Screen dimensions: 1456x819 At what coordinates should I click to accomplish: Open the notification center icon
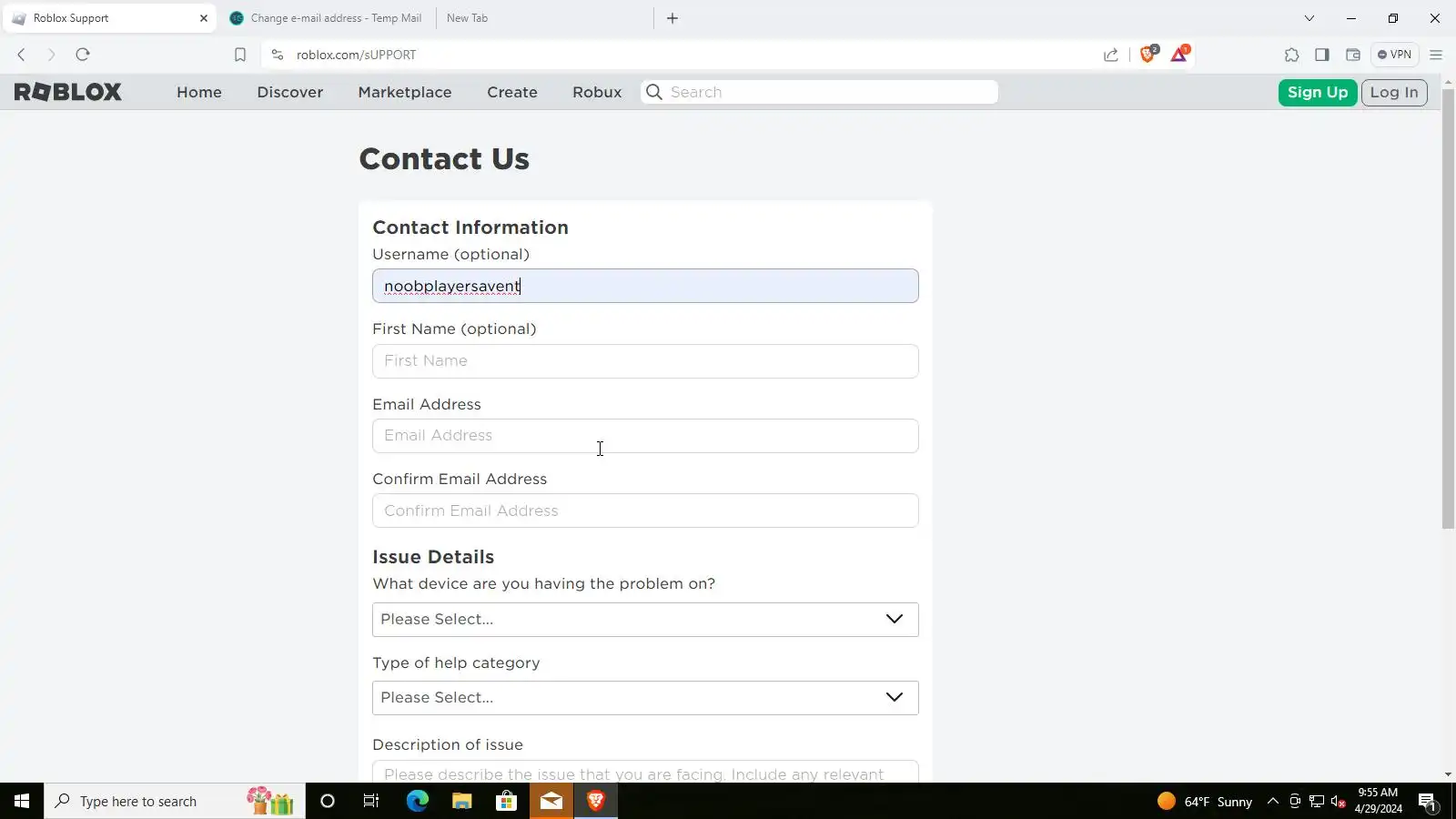click(x=1428, y=801)
